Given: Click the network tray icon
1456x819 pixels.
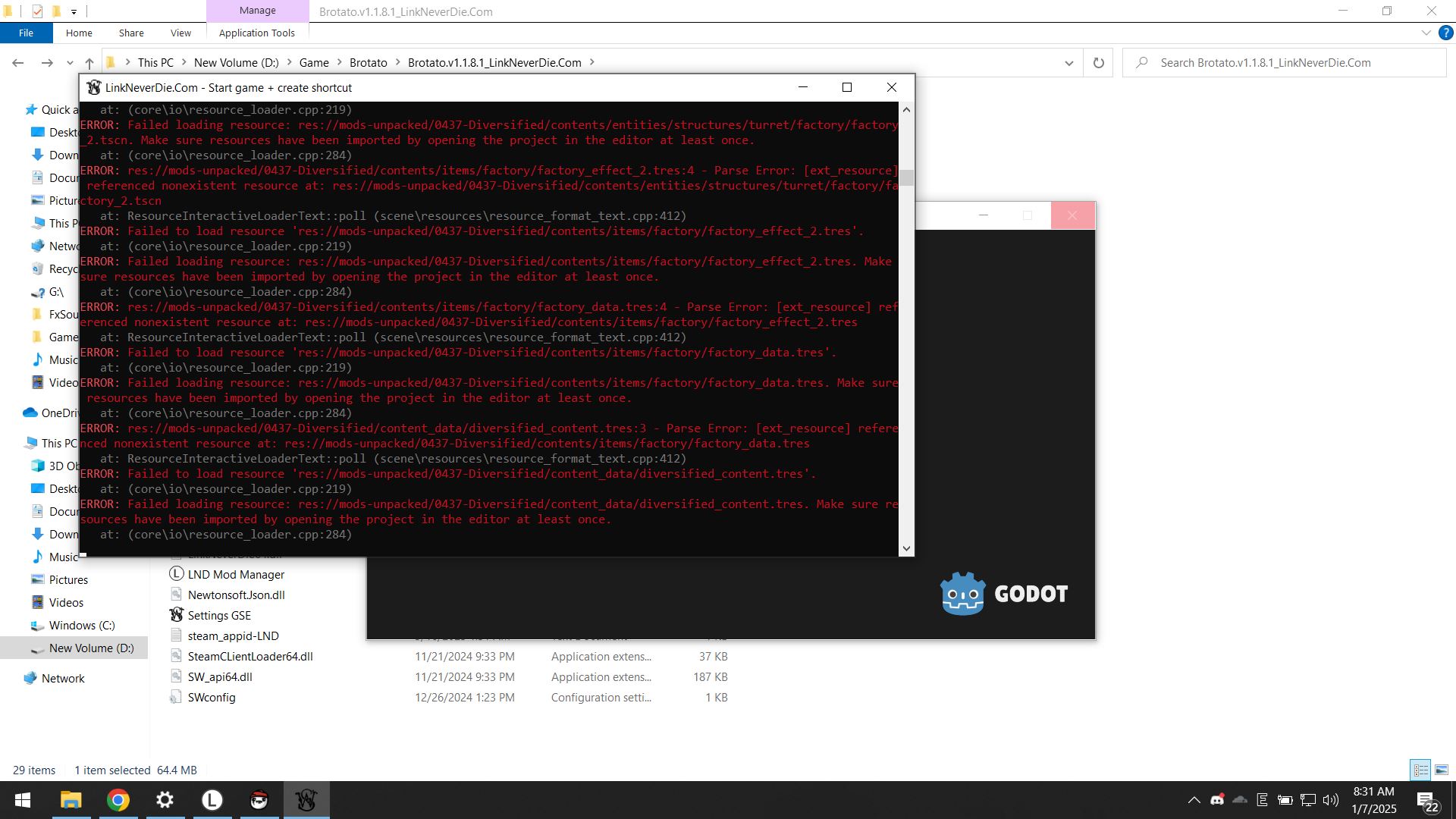Looking at the screenshot, I should (1308, 799).
